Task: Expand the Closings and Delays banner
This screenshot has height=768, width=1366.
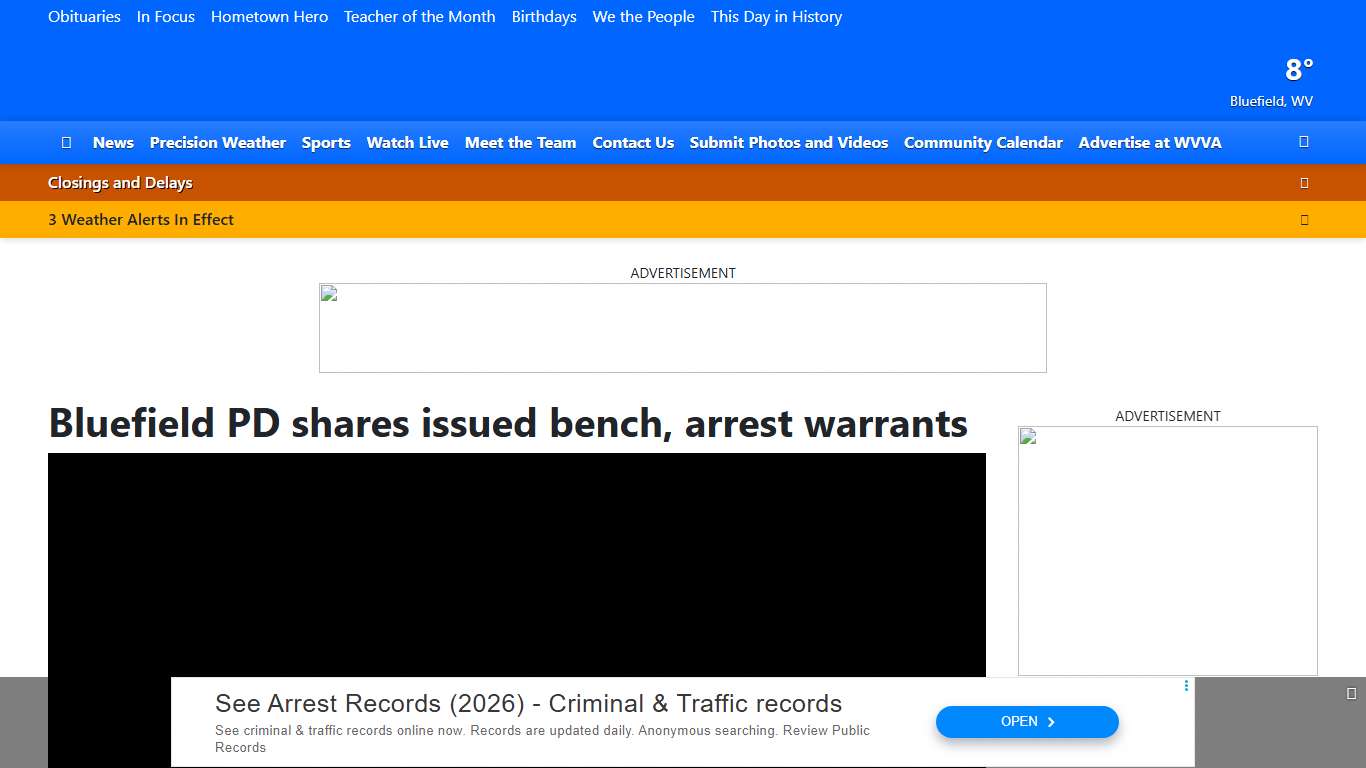Action: [x=120, y=182]
